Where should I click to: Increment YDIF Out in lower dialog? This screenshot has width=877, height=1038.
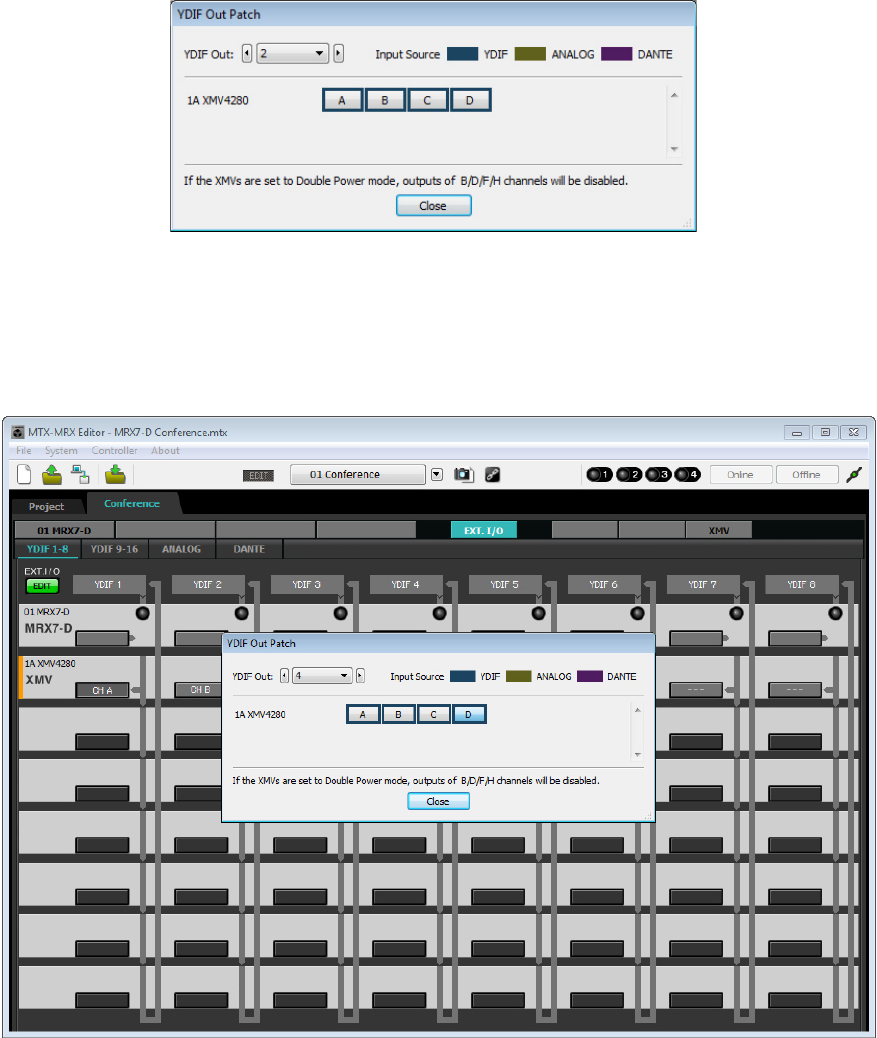click(360, 676)
